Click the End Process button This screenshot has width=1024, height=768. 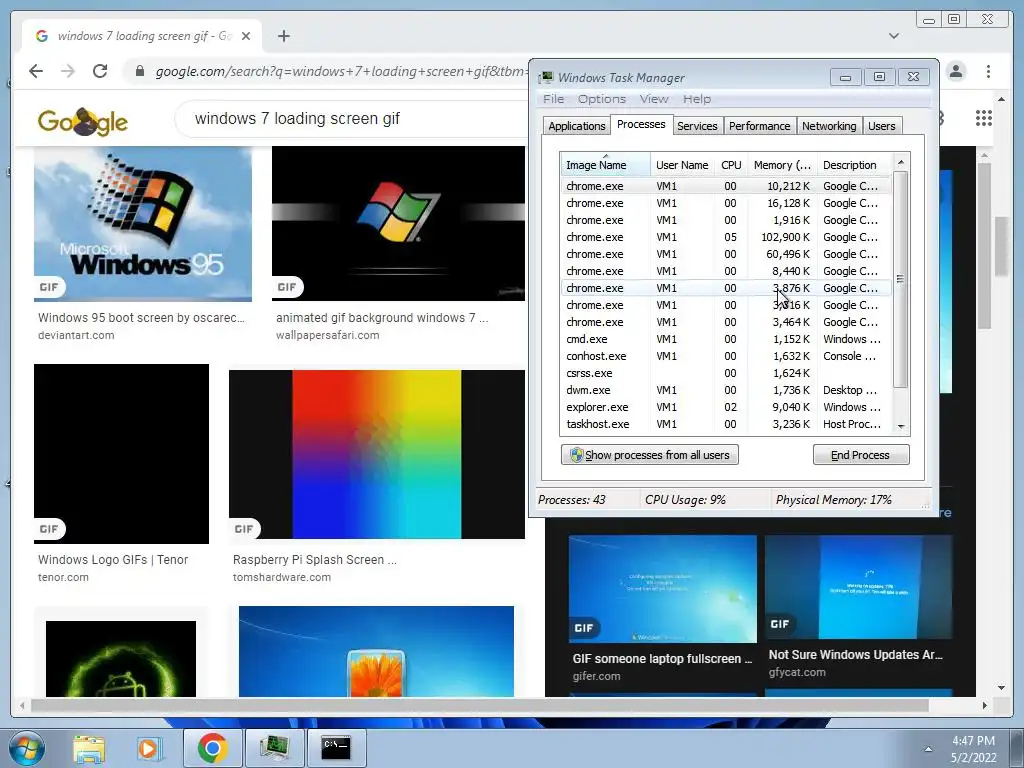pyautogui.click(x=861, y=455)
